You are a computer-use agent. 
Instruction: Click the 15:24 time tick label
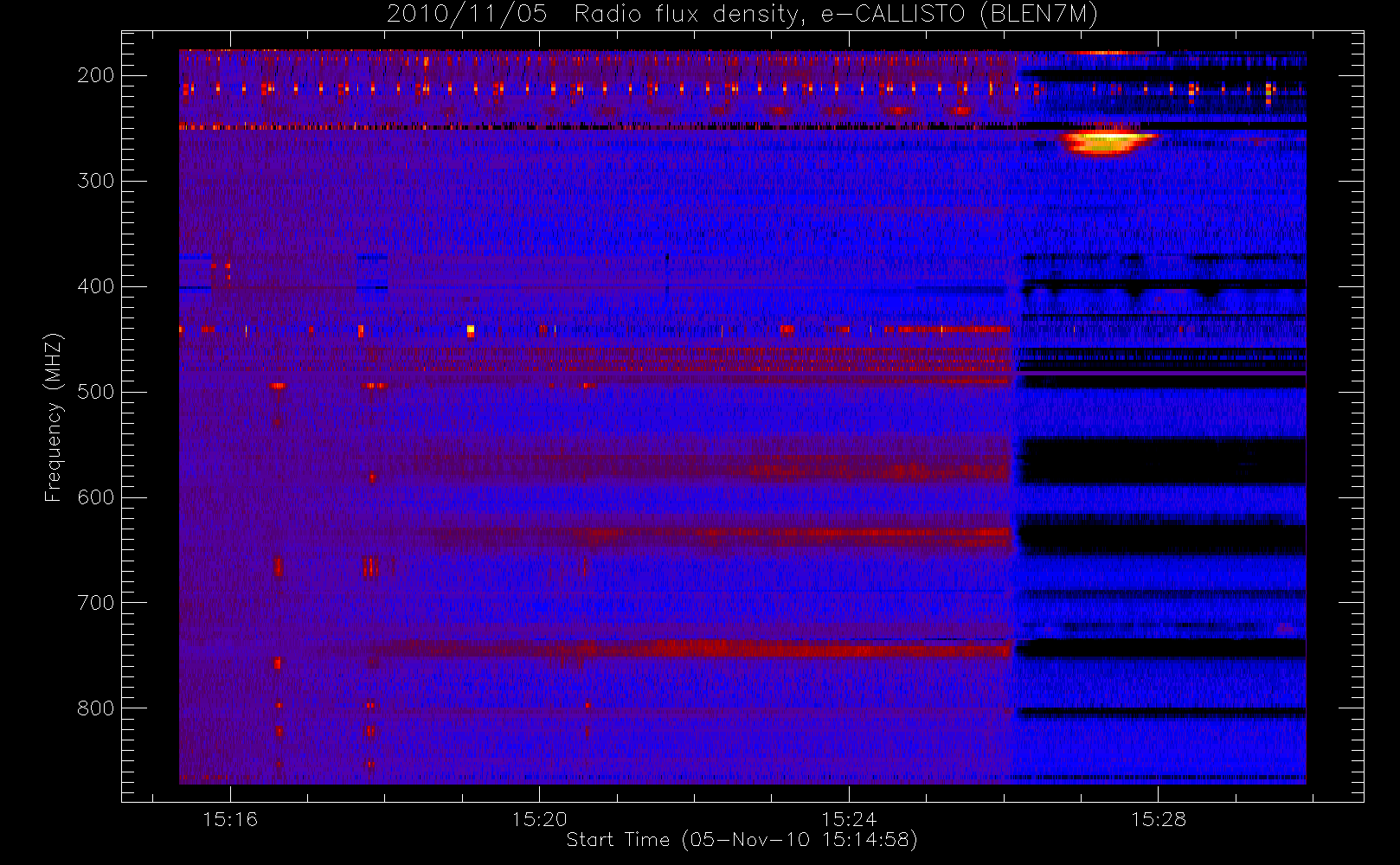[x=849, y=819]
